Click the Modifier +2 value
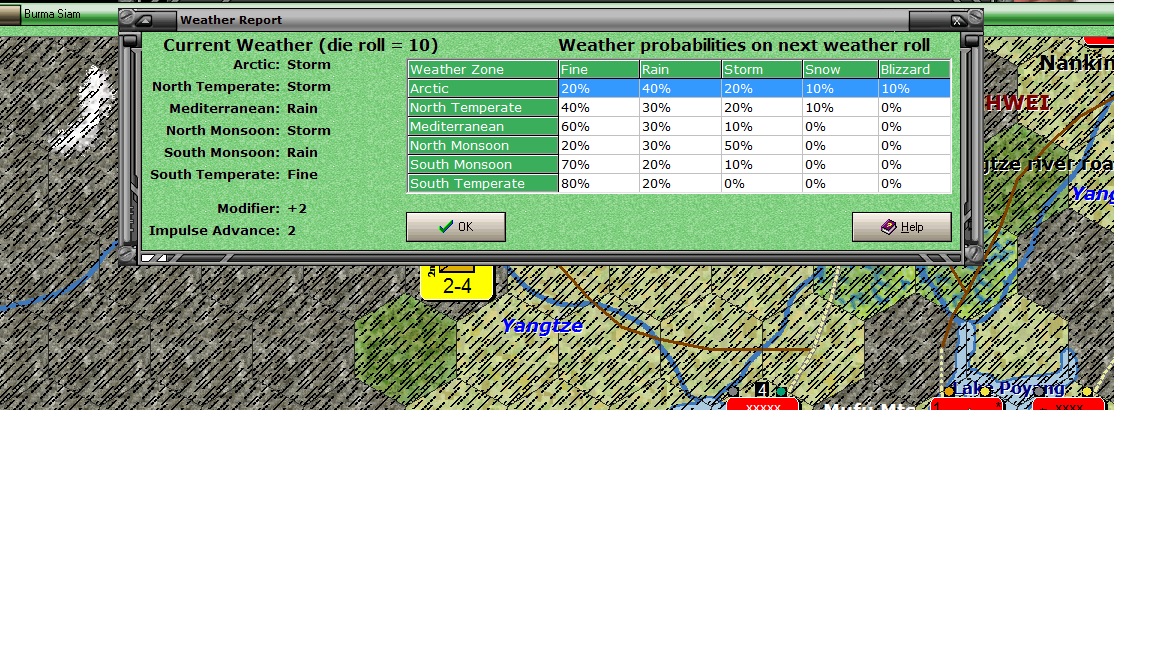 [297, 209]
